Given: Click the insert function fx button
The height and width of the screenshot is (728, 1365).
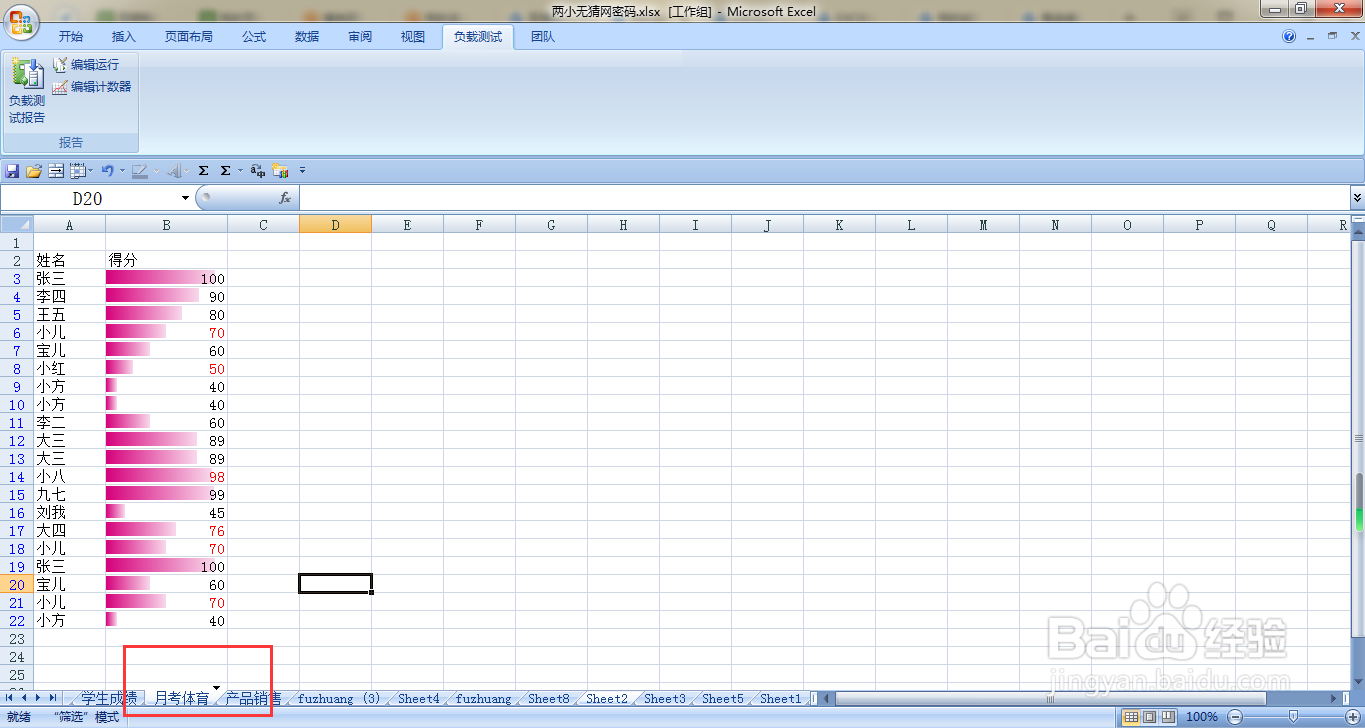Looking at the screenshot, I should [285, 198].
